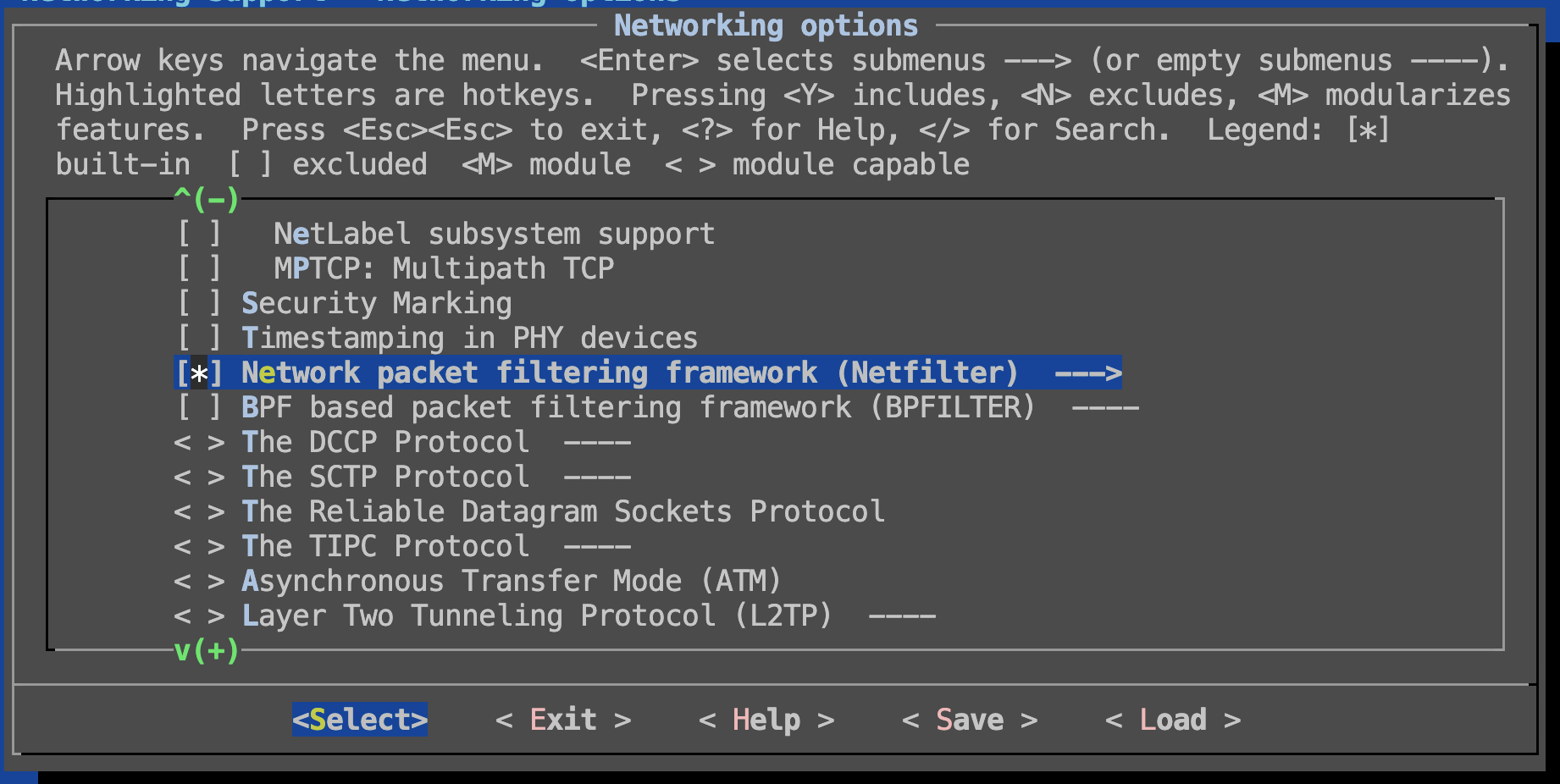The image size is (1560, 784).
Task: Click the scroll-down v(+) indicator
Action: tap(206, 650)
